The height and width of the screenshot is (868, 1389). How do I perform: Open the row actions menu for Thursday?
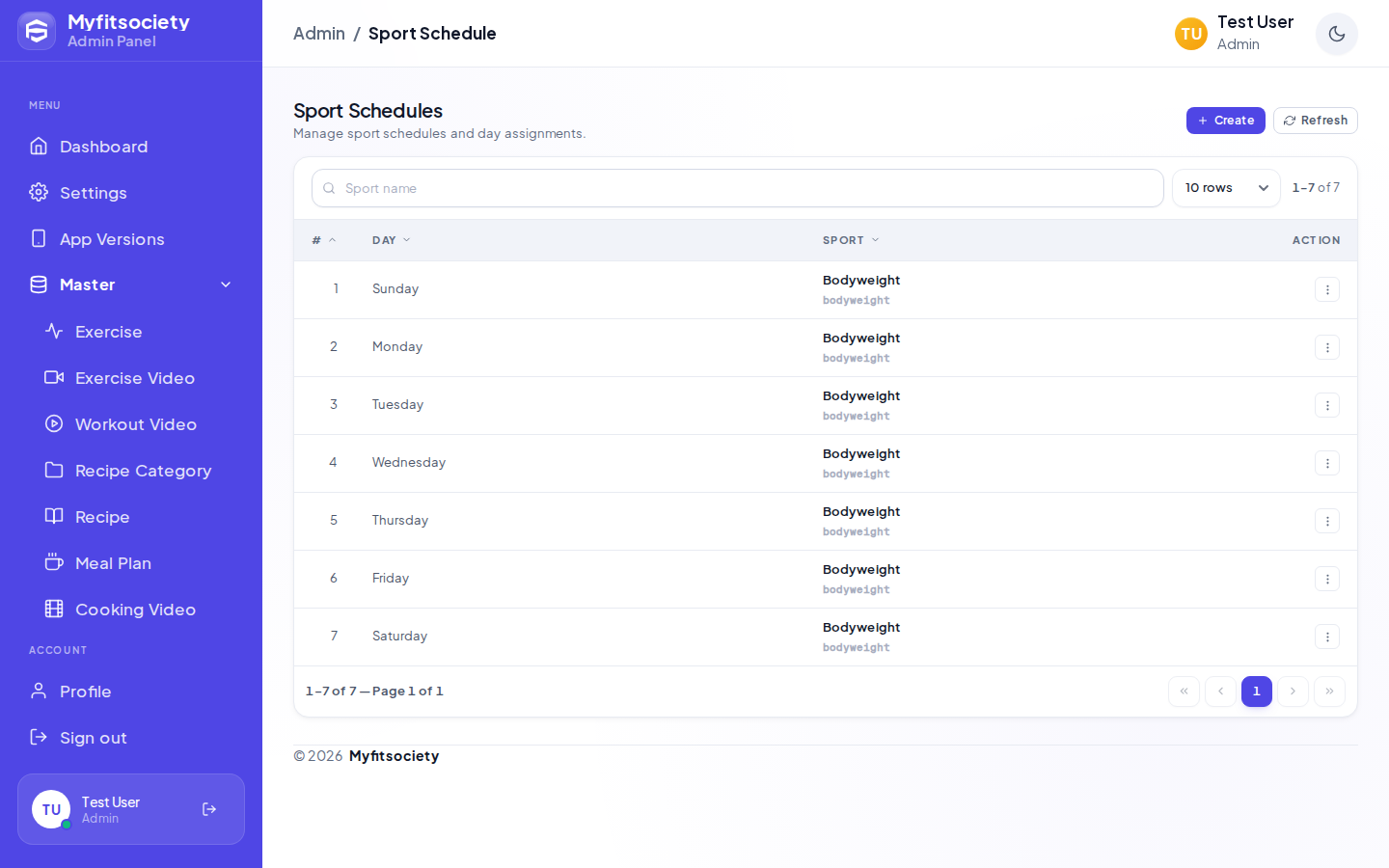(1326, 521)
